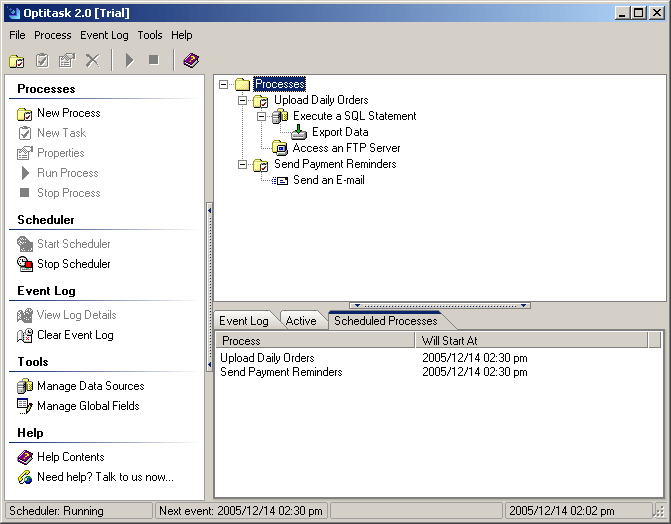Click the Need help? Talk to us now link
Image resolution: width=671 pixels, height=524 pixels.
(x=105, y=477)
